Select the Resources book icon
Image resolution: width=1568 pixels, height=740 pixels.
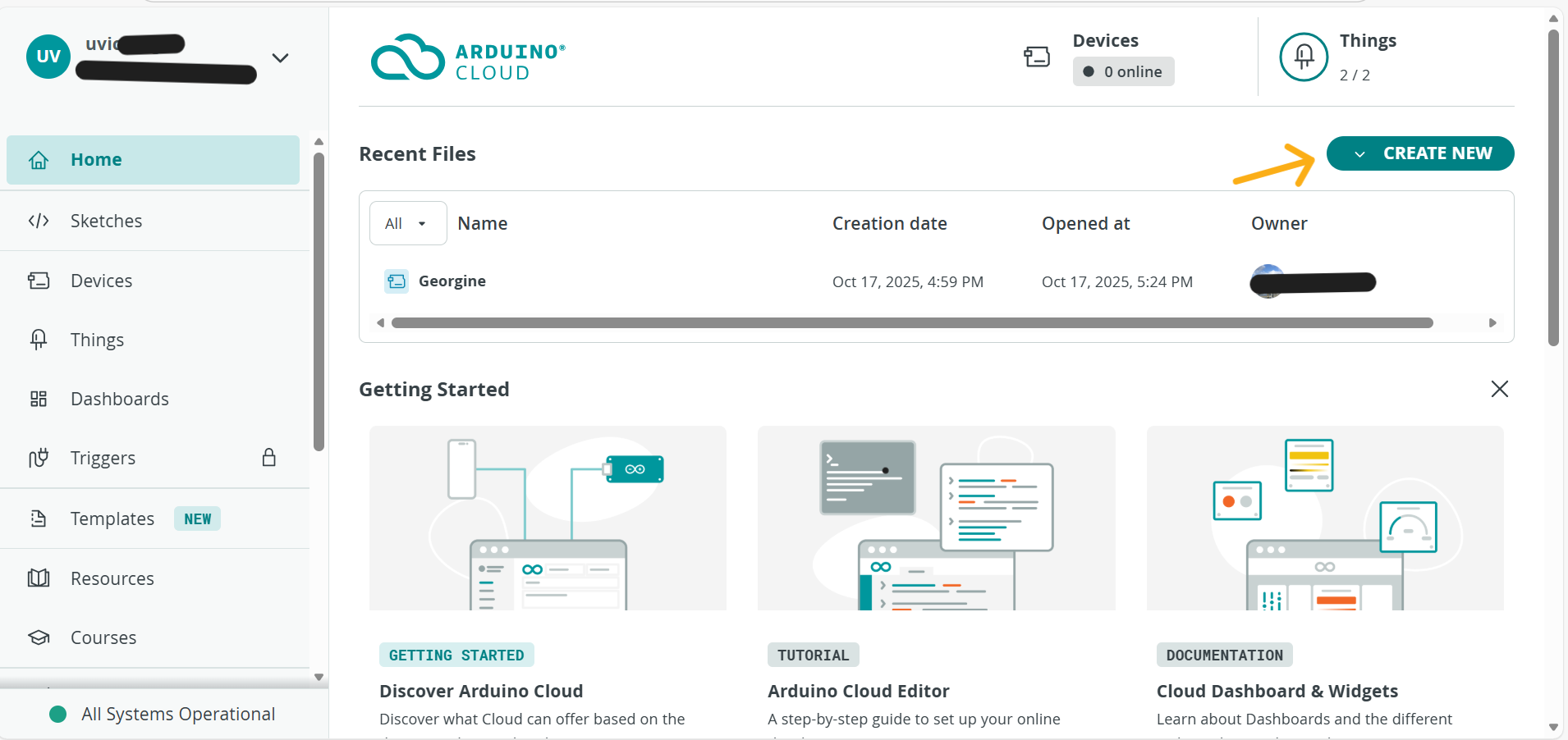(x=39, y=578)
